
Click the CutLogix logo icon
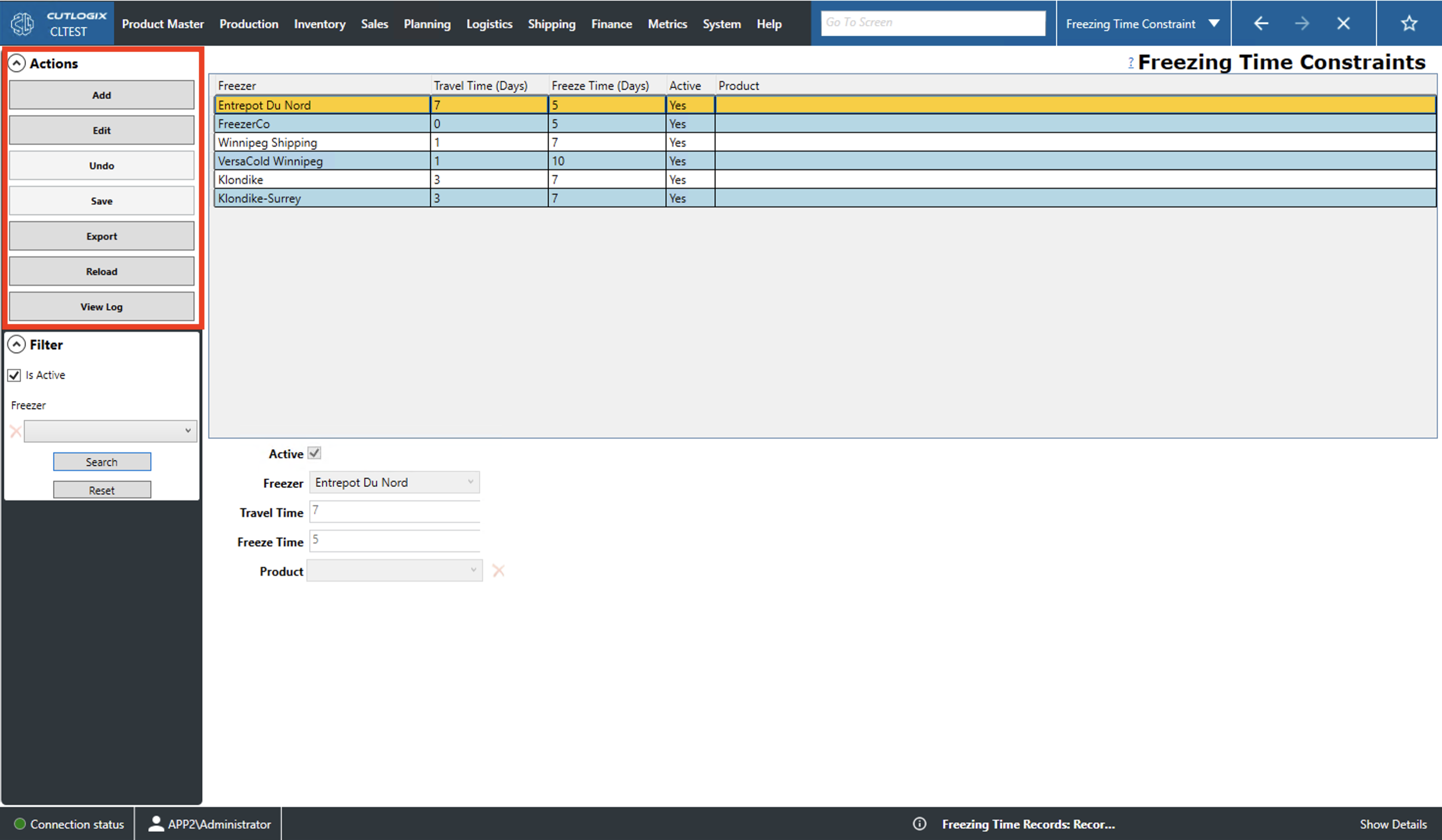point(23,23)
